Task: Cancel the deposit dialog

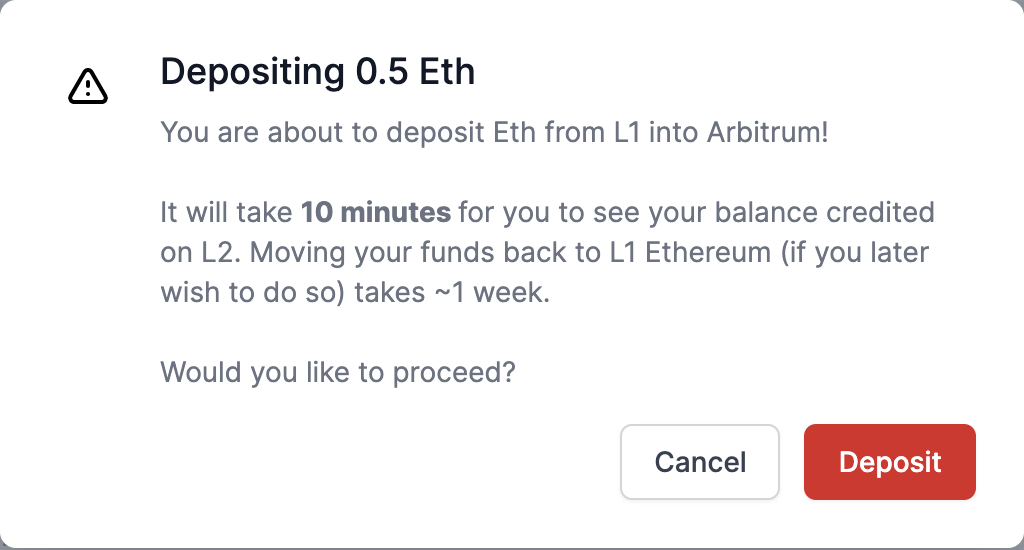Action: coord(700,461)
